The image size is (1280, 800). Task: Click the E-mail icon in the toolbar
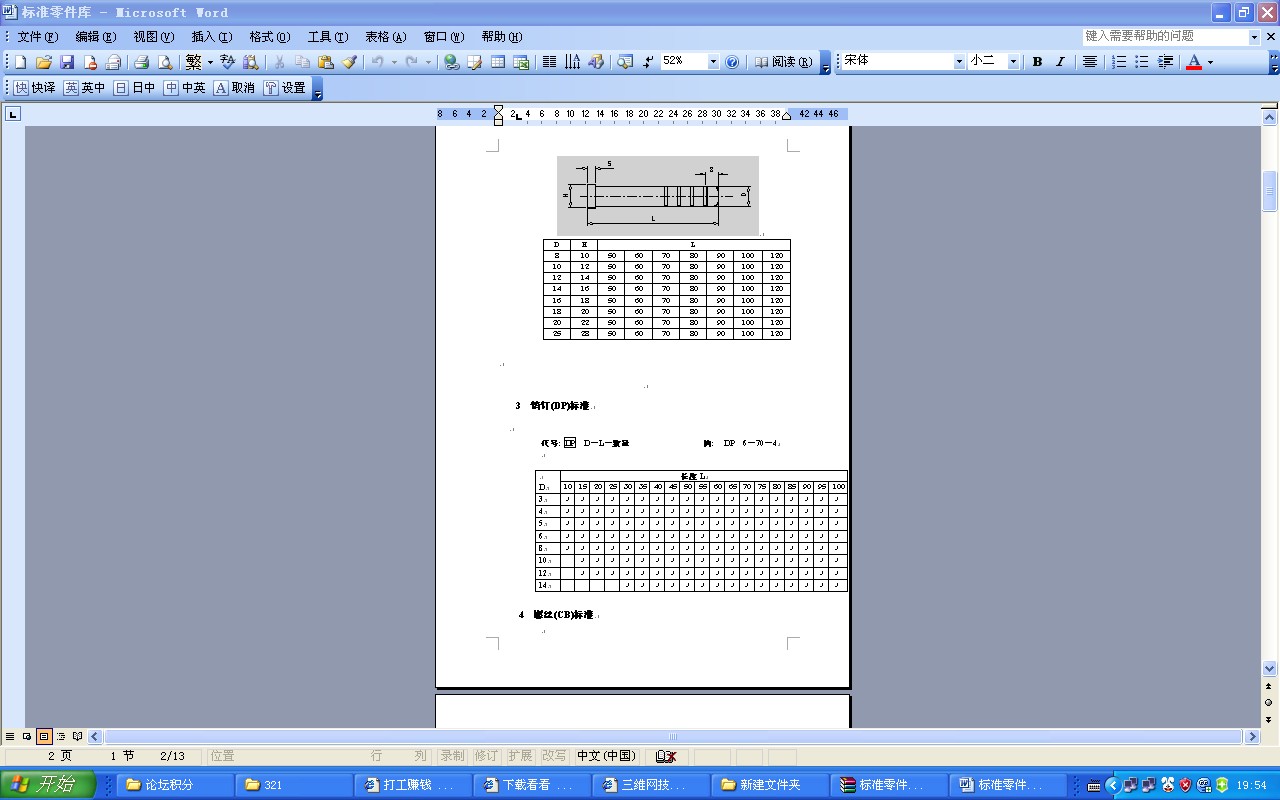click(113, 62)
